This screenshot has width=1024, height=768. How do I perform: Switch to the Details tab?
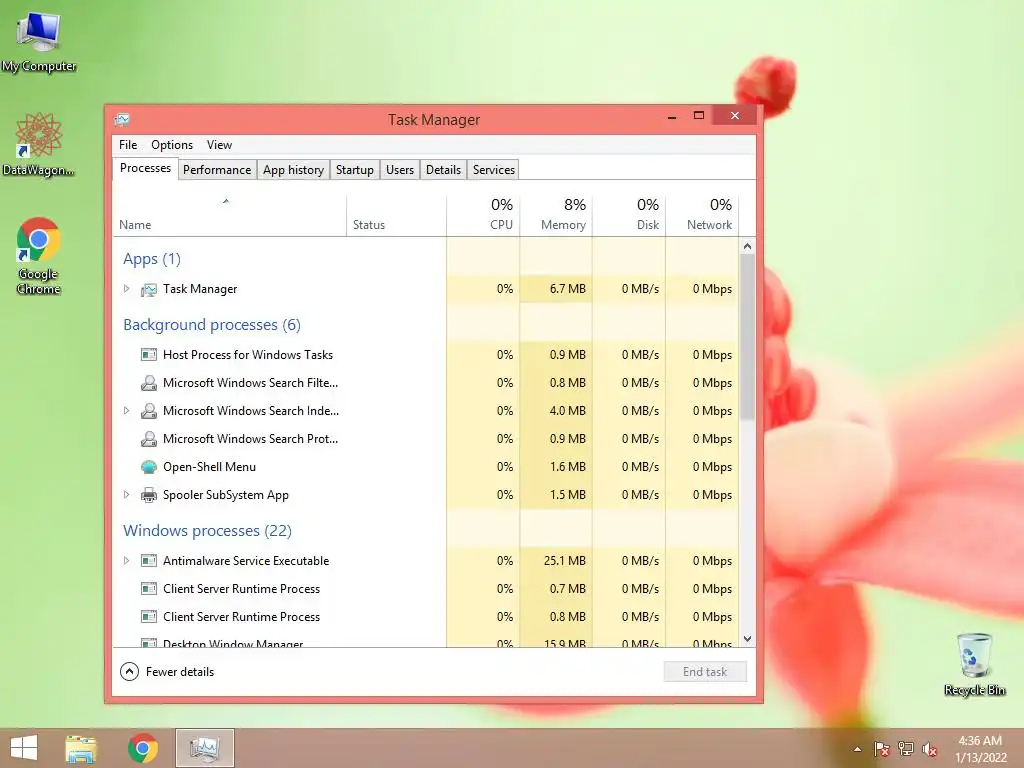tap(443, 170)
